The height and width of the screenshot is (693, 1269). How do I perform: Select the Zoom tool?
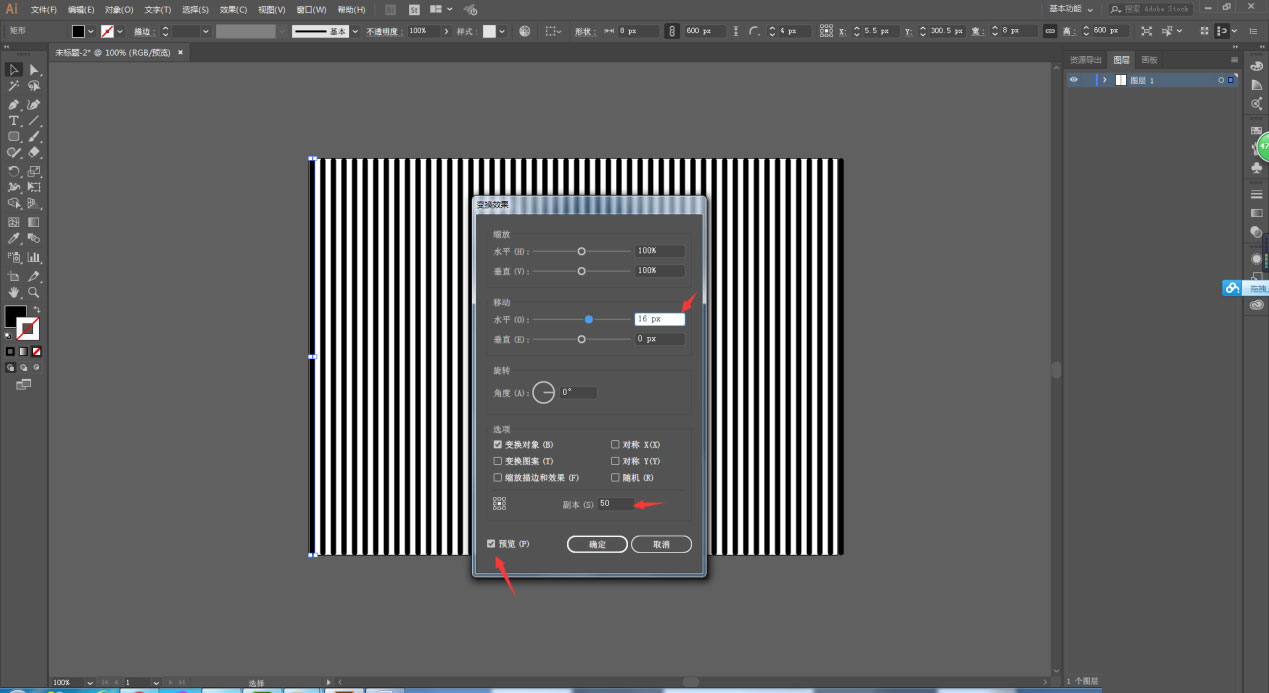[x=34, y=292]
